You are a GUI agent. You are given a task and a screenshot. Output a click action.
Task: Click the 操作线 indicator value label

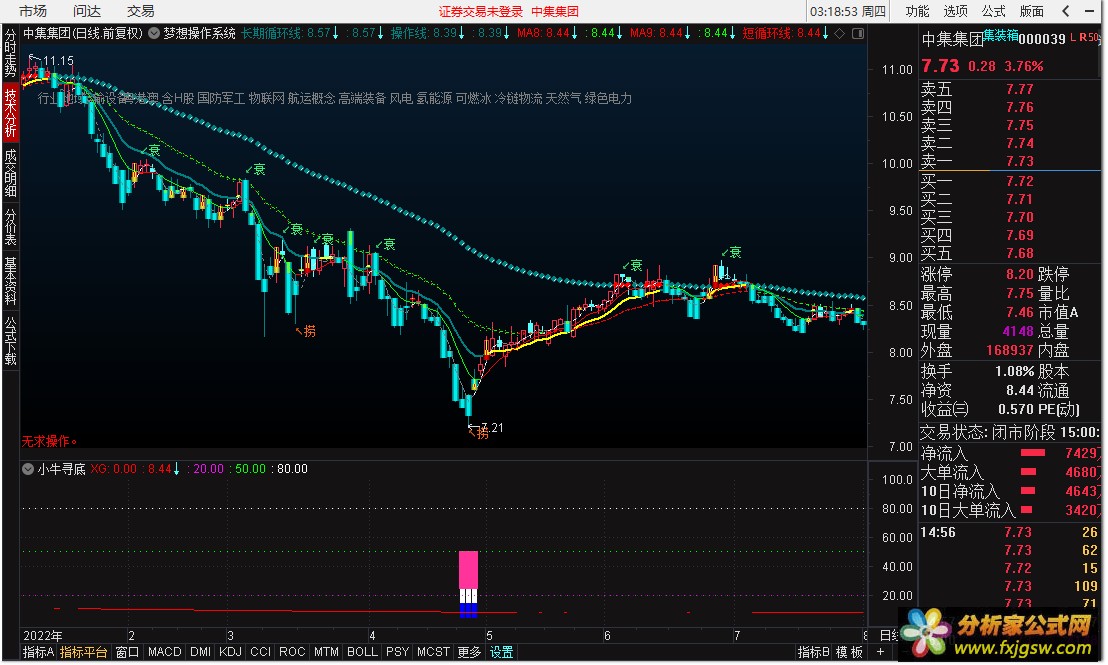tap(428, 33)
